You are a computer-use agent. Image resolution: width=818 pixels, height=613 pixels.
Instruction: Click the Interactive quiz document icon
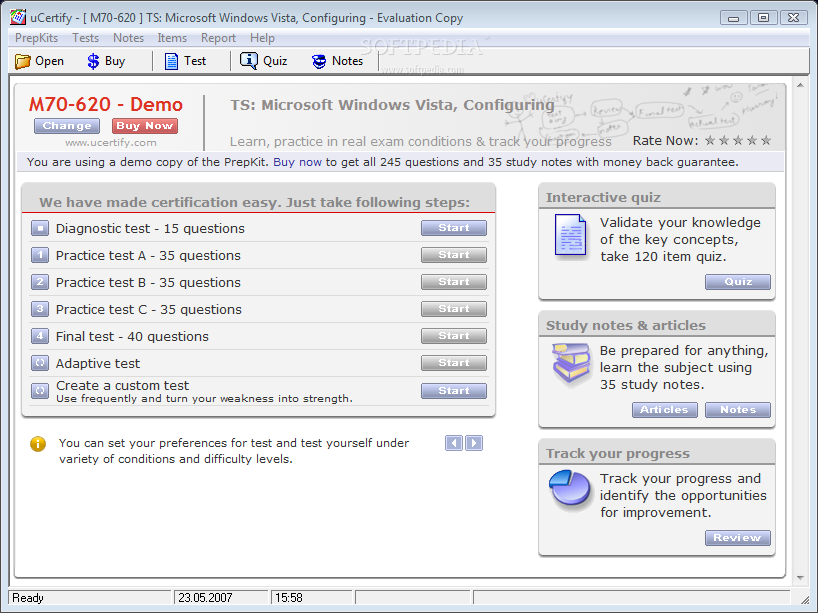coord(570,235)
